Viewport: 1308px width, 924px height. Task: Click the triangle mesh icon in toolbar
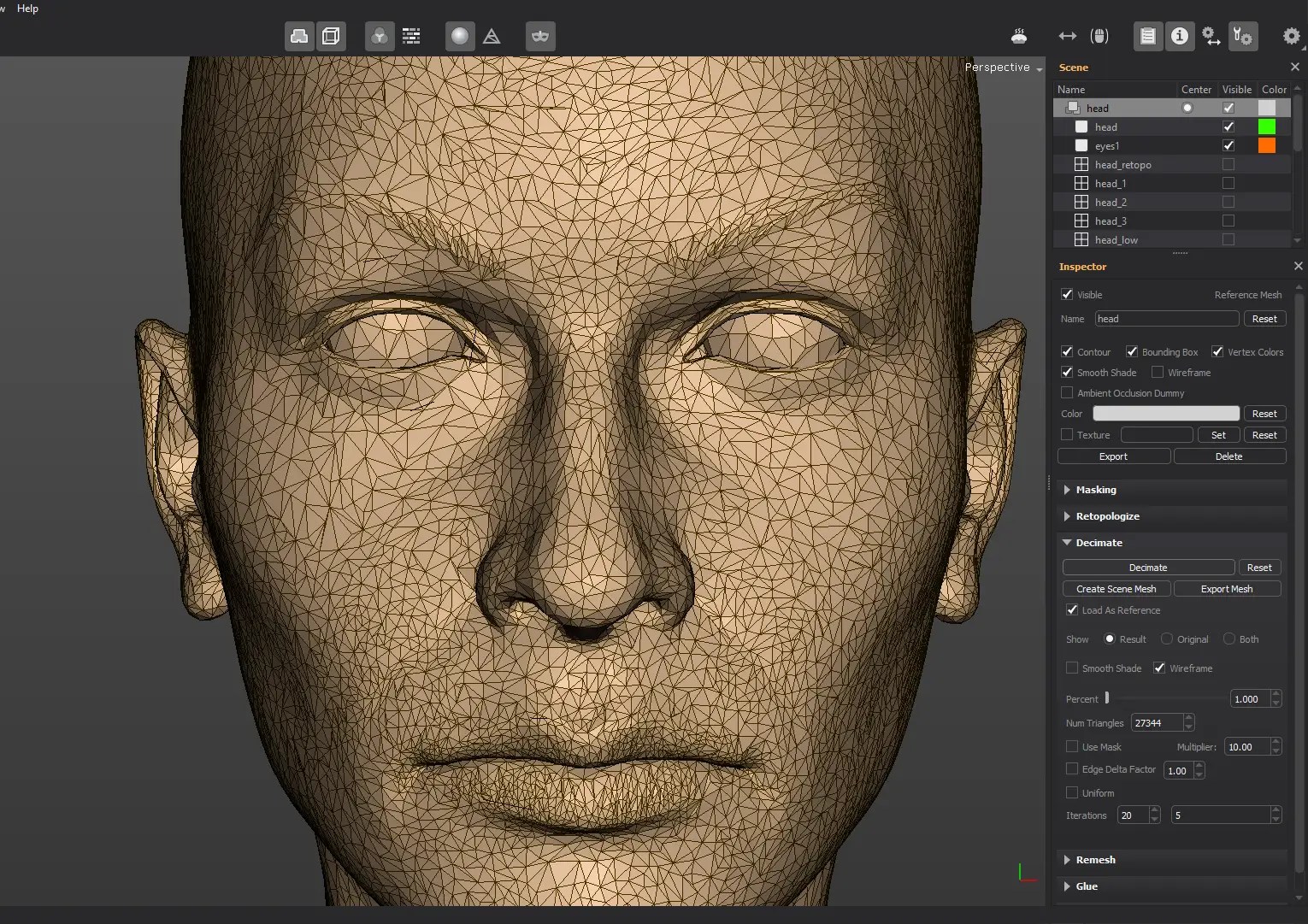pyautogui.click(x=492, y=36)
